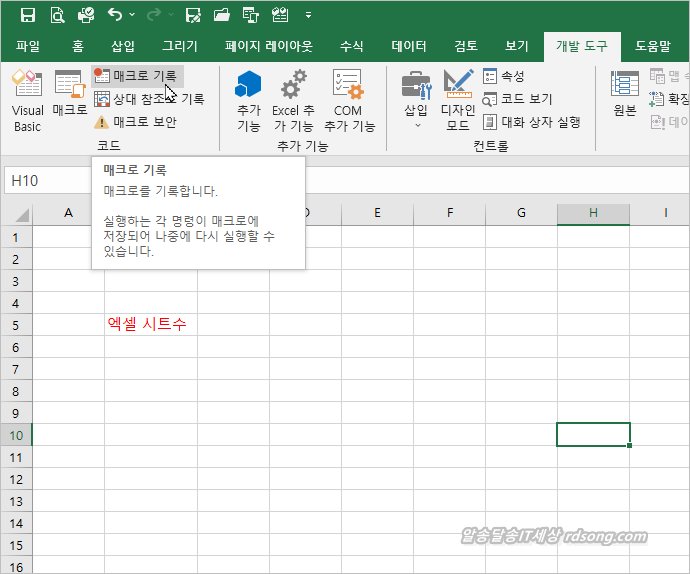The image size is (690, 574).
Task: Start recording with 매크로 기록
Action: [x=137, y=76]
